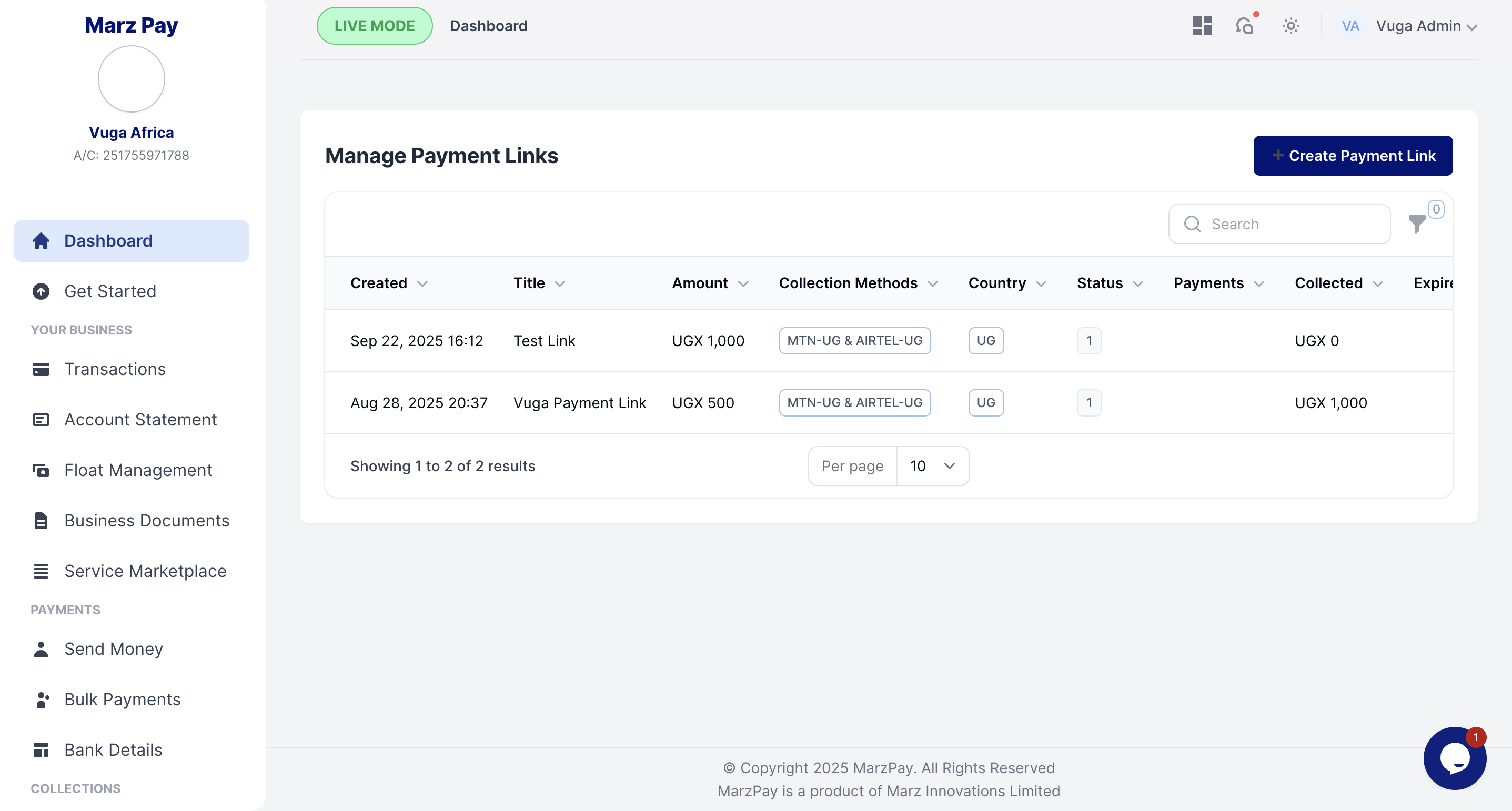
Task: Open Get Started in the sidebar
Action: [132, 291]
